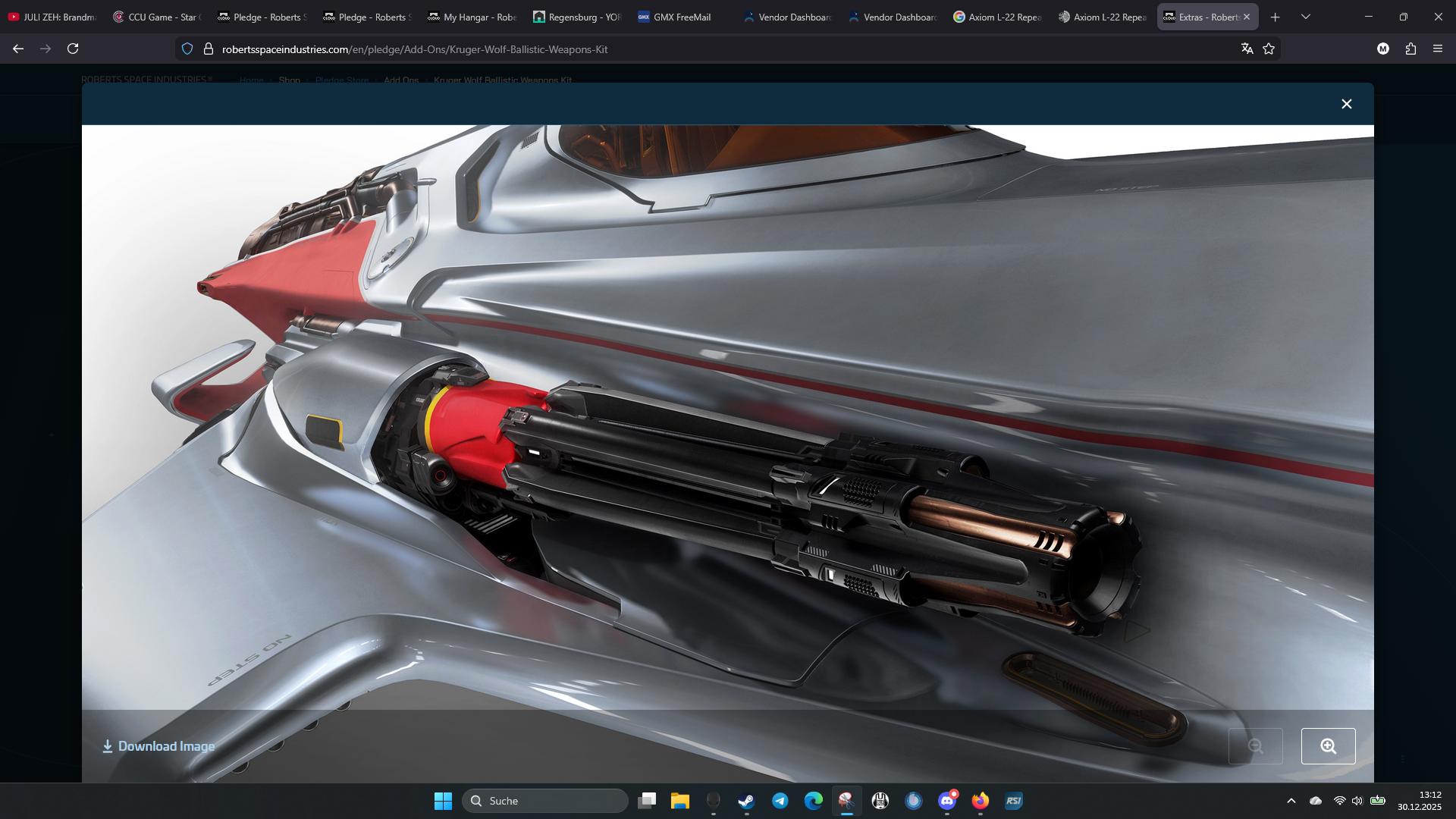Click inside the browser address bar

(455, 48)
